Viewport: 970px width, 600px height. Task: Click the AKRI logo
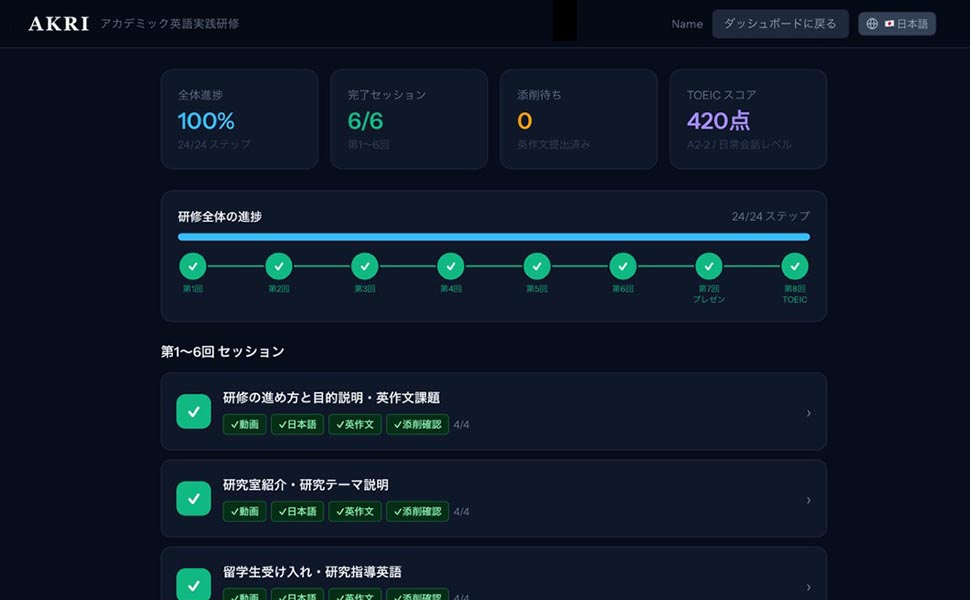(x=59, y=24)
